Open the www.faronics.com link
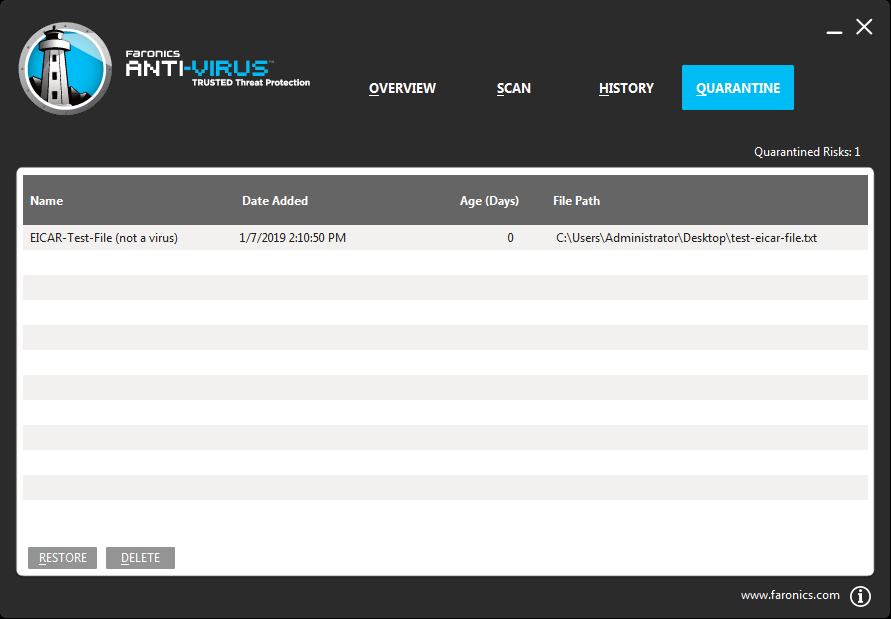891x619 pixels. (790, 595)
